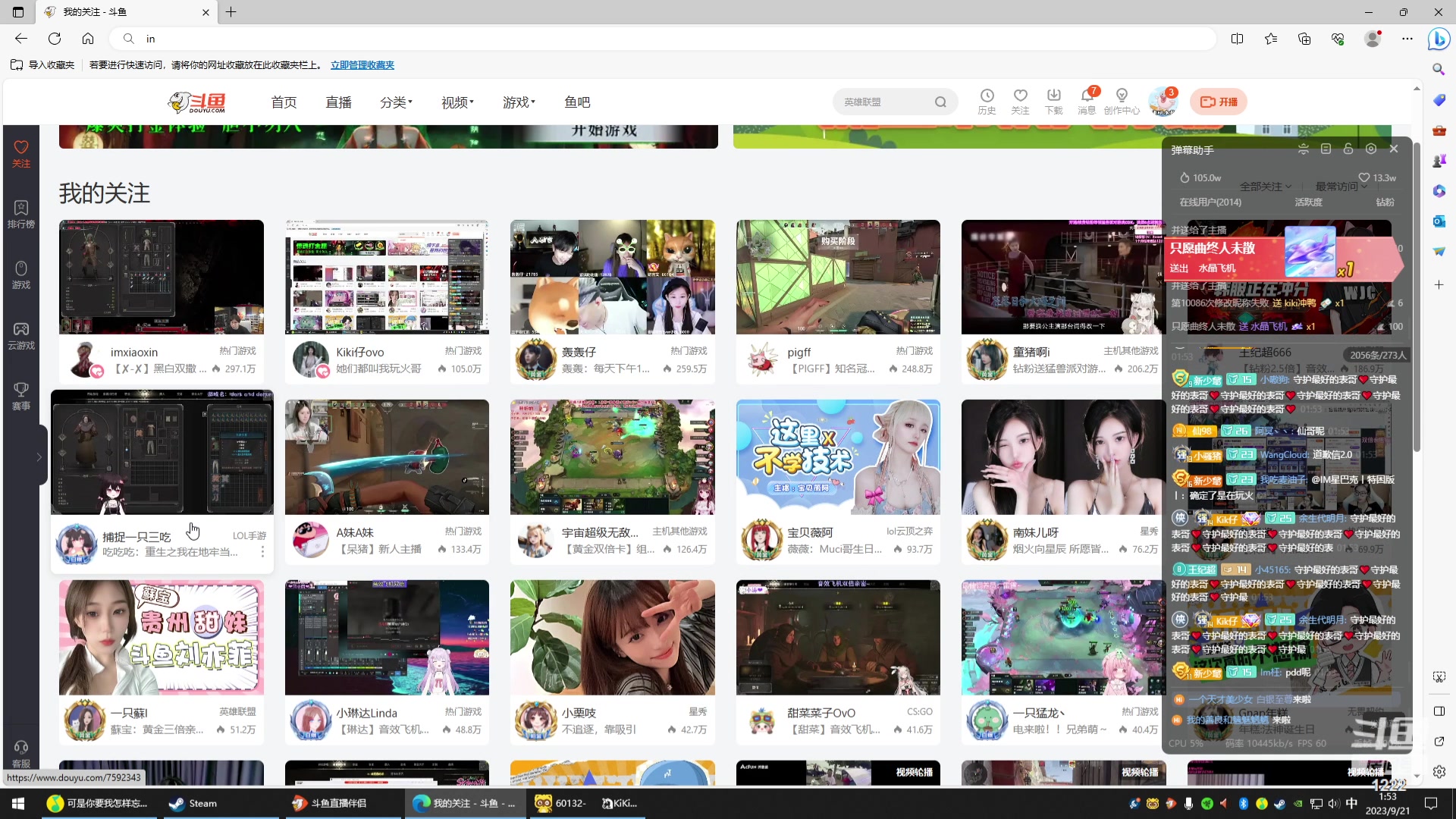
Task: Click the list icon in 弹幕助手 header
Action: coord(1326,149)
